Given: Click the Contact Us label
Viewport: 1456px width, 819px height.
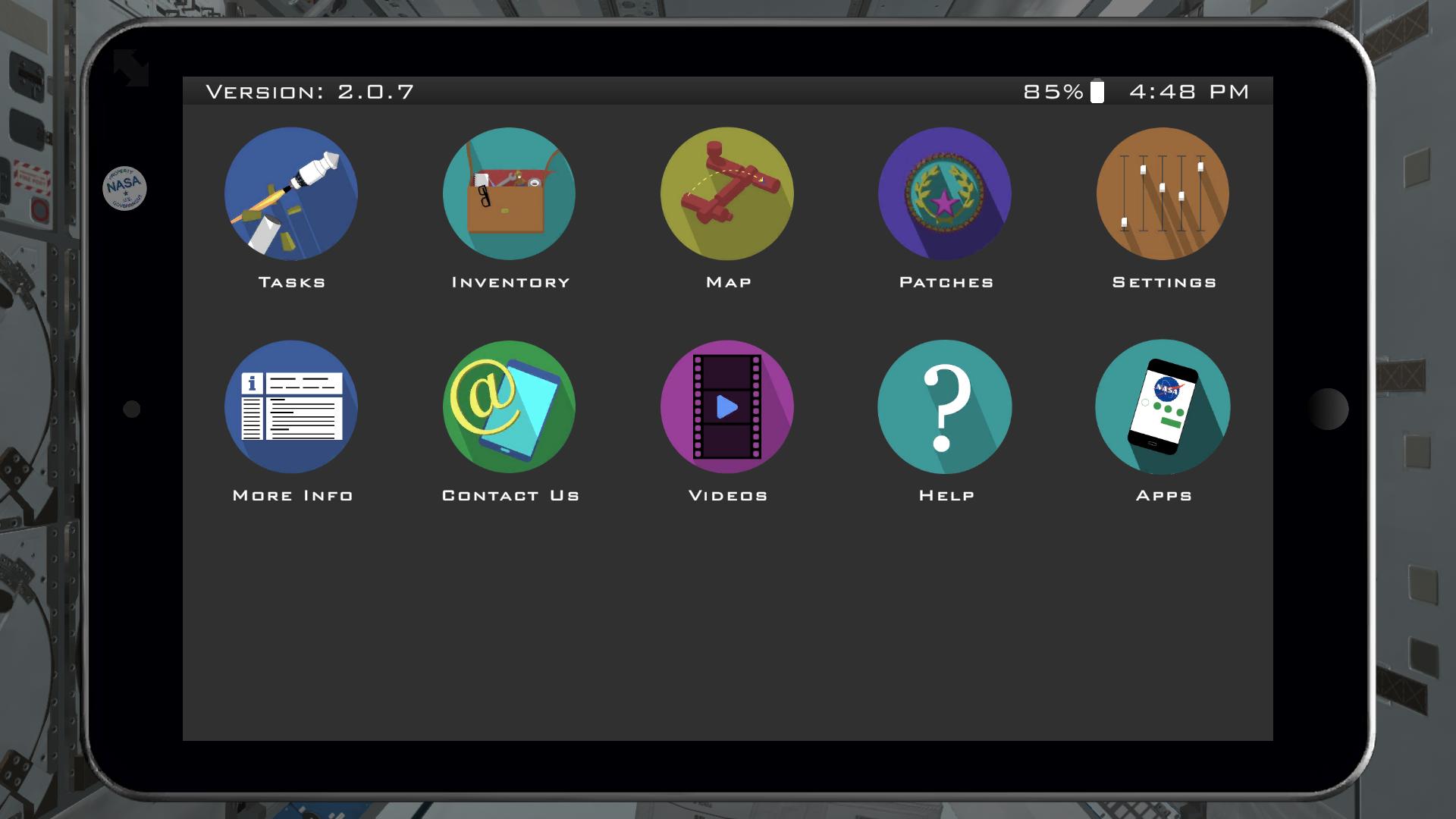Looking at the screenshot, I should coord(510,495).
